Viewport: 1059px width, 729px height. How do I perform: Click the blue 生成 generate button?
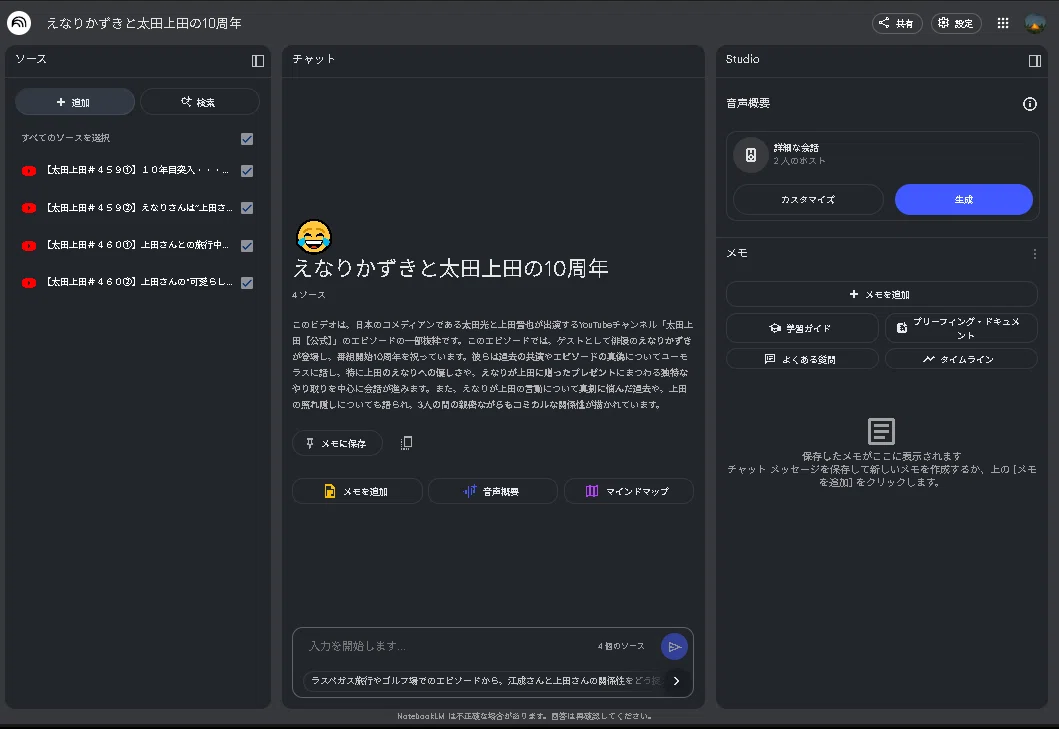pos(964,199)
